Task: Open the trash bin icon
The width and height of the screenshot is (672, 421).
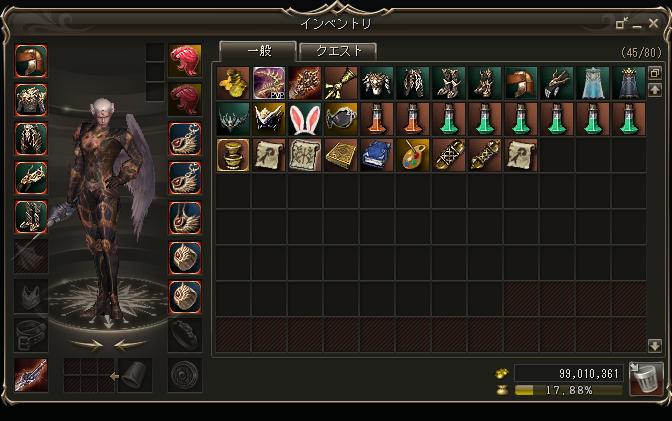Action: [x=645, y=379]
